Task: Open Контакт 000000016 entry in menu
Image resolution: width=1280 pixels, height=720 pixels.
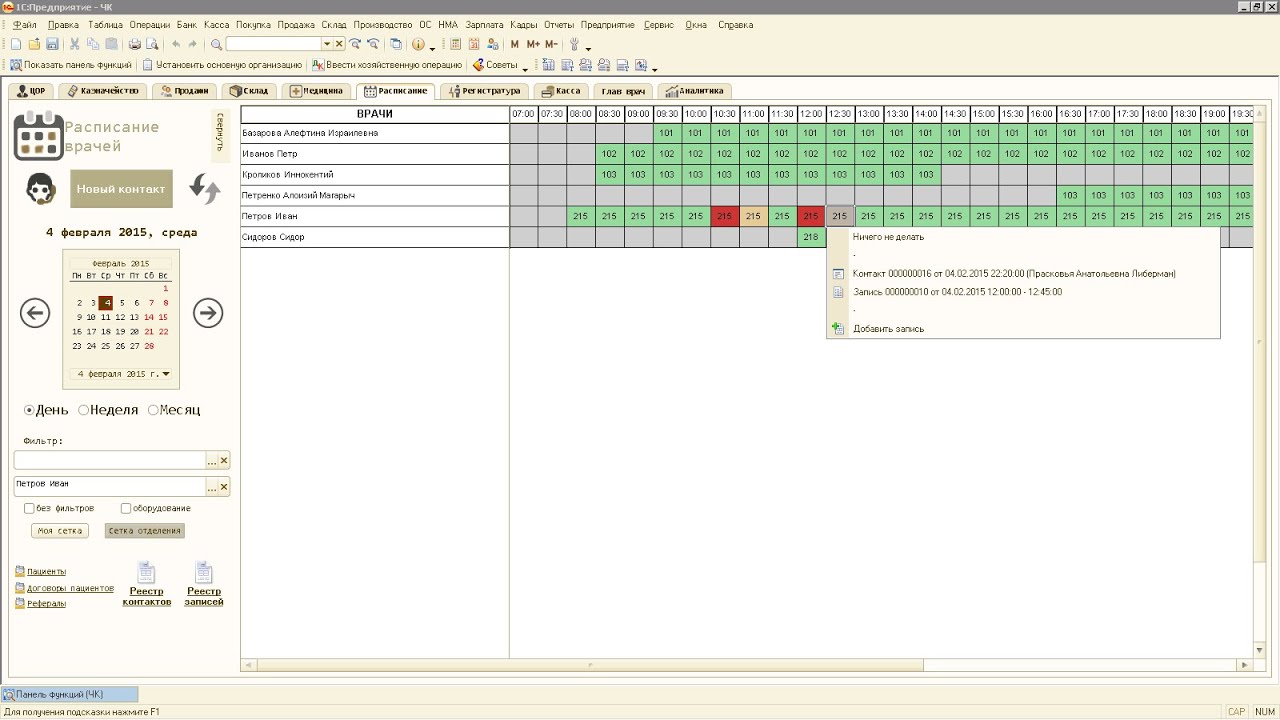Action: pyautogui.click(x=1014, y=274)
